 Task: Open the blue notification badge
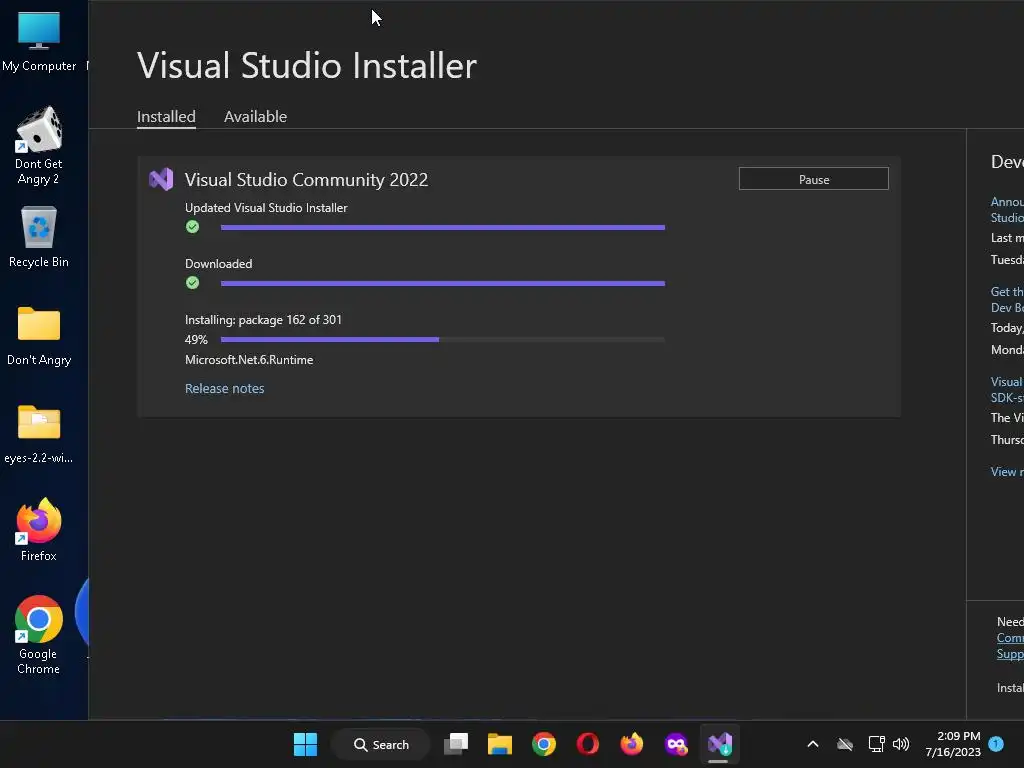tap(996, 744)
